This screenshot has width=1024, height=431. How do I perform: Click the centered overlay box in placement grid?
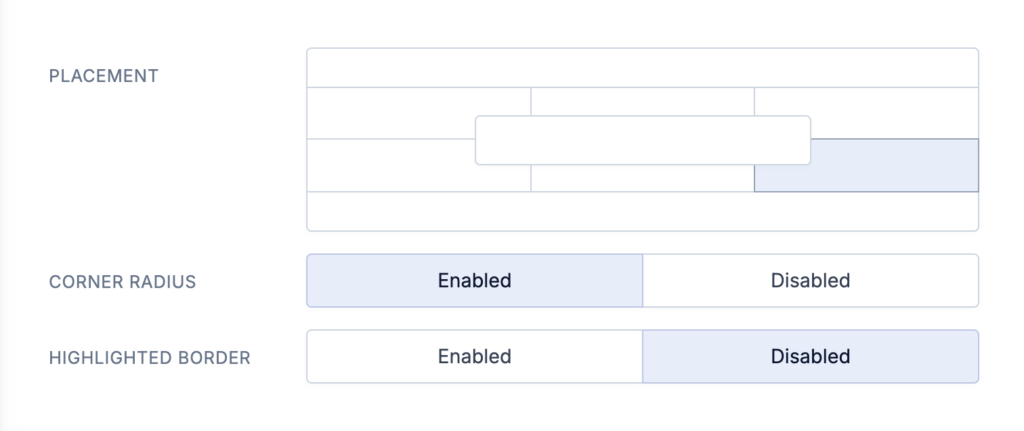643,140
